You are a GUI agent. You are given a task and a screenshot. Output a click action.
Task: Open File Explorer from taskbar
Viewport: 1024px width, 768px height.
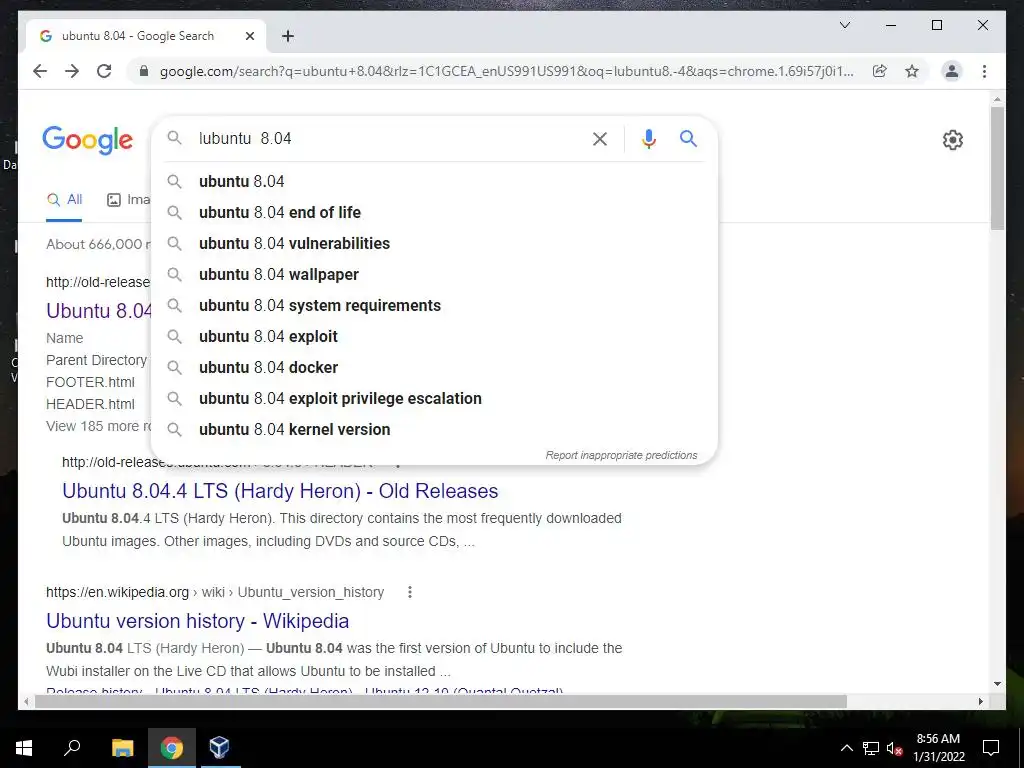pos(123,748)
